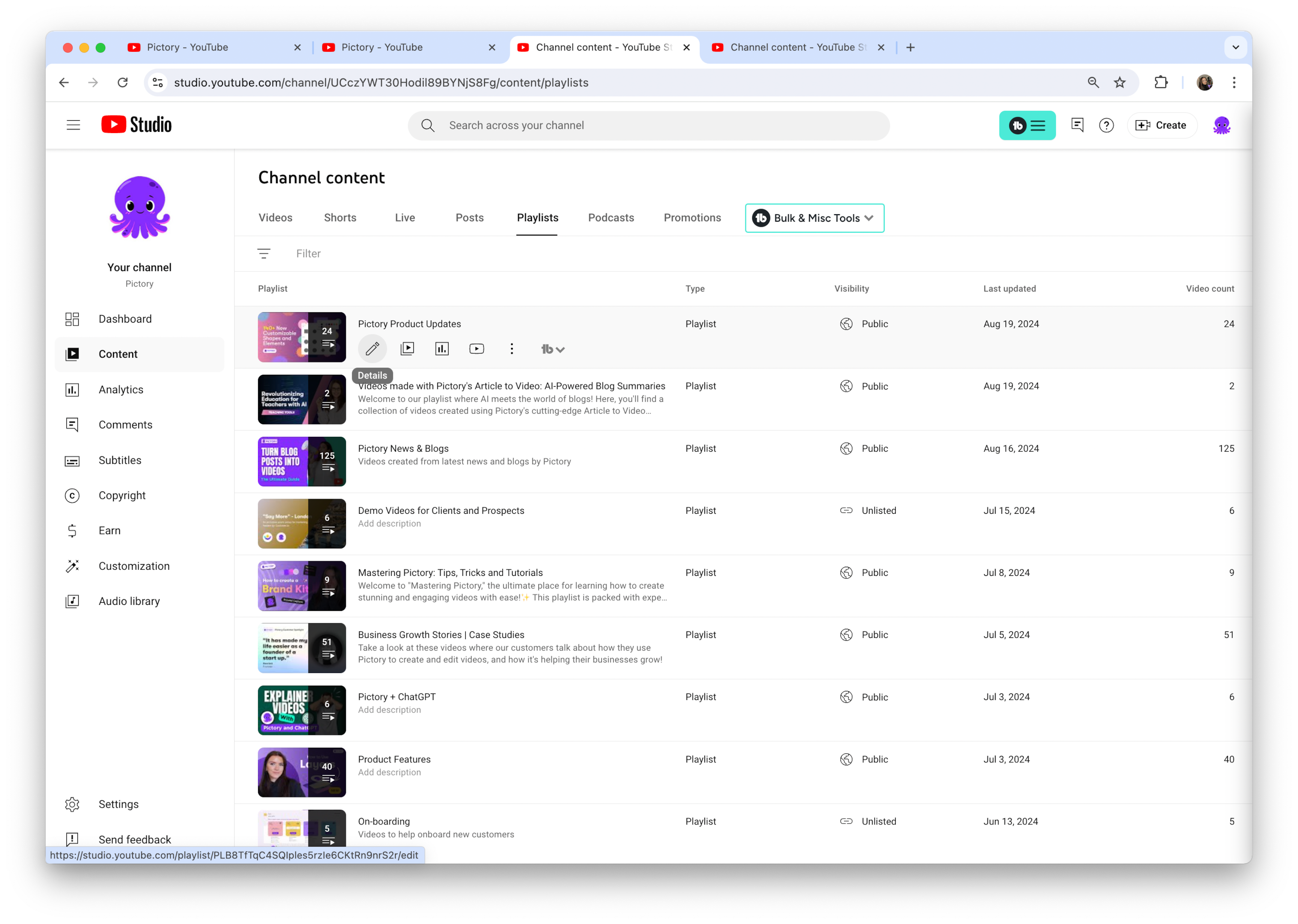This screenshot has width=1298, height=924.
Task: Click the browser back arrow
Action: coord(64,83)
